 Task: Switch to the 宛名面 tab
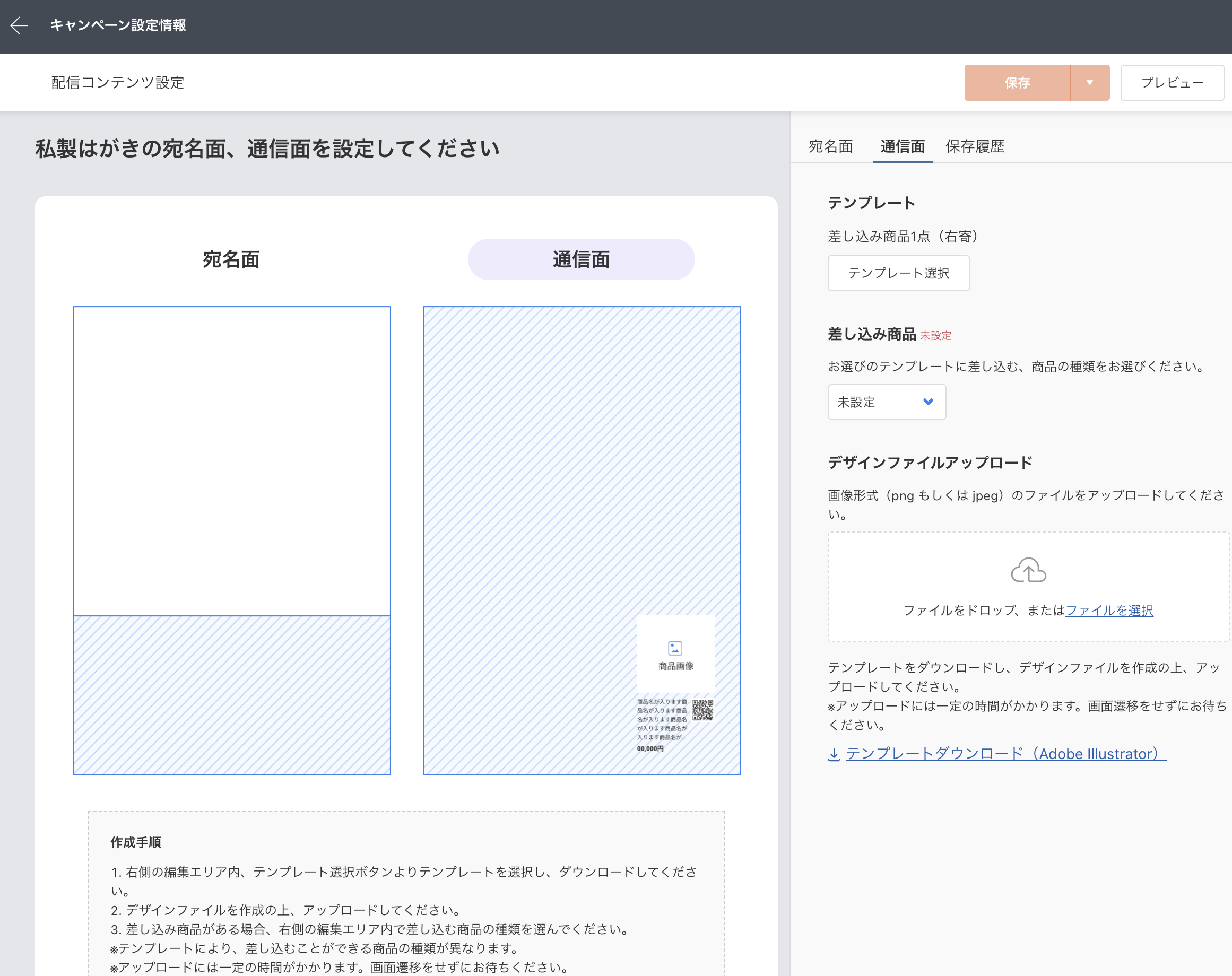click(830, 147)
